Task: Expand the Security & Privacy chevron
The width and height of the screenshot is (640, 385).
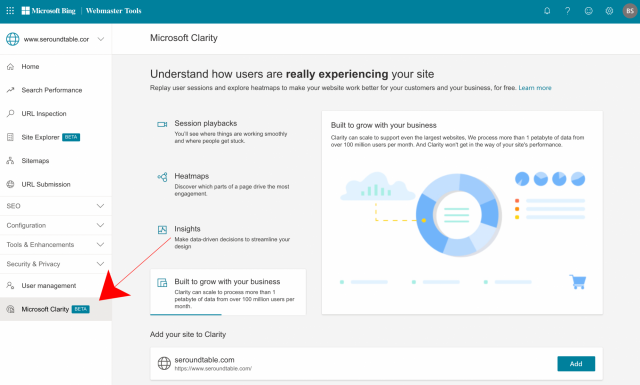Action: click(100, 264)
